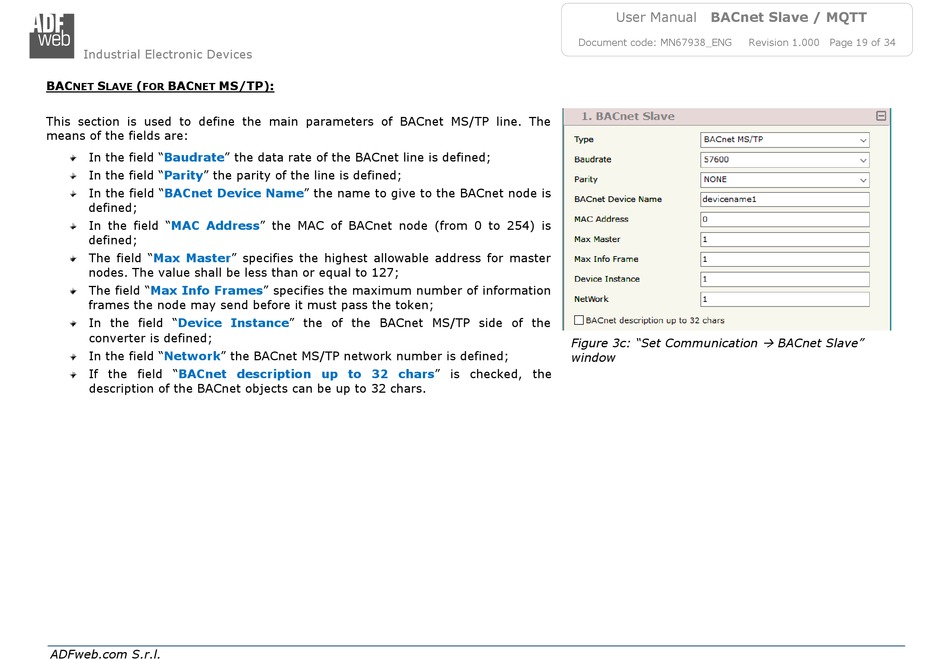Click the blue 'Device Instance' term
Image resolution: width=950 pixels, height=659 pixels.
[x=233, y=323]
